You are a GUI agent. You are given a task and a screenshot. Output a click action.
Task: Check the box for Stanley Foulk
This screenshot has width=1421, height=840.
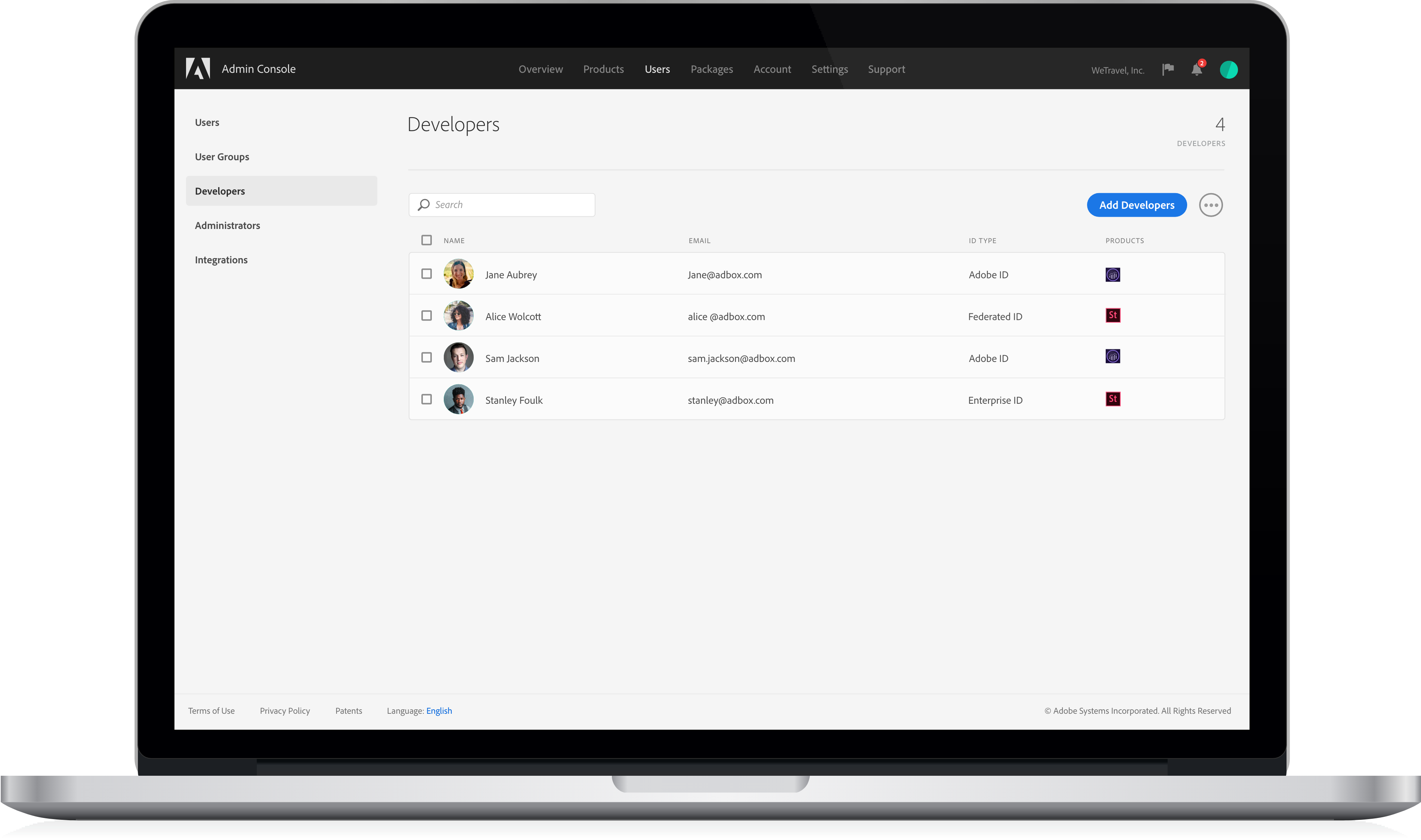coord(426,400)
